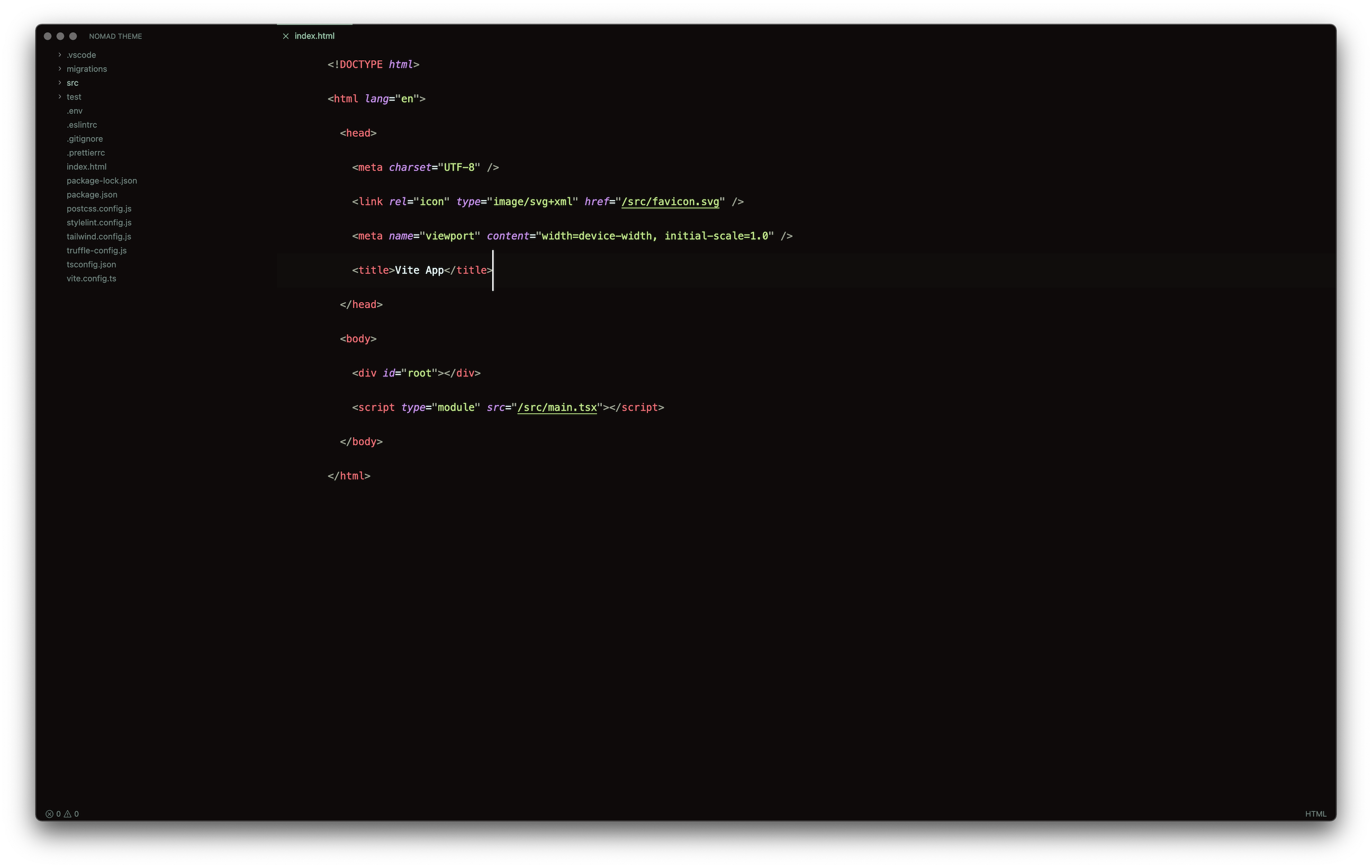Select tailwind.config.js file

98,237
